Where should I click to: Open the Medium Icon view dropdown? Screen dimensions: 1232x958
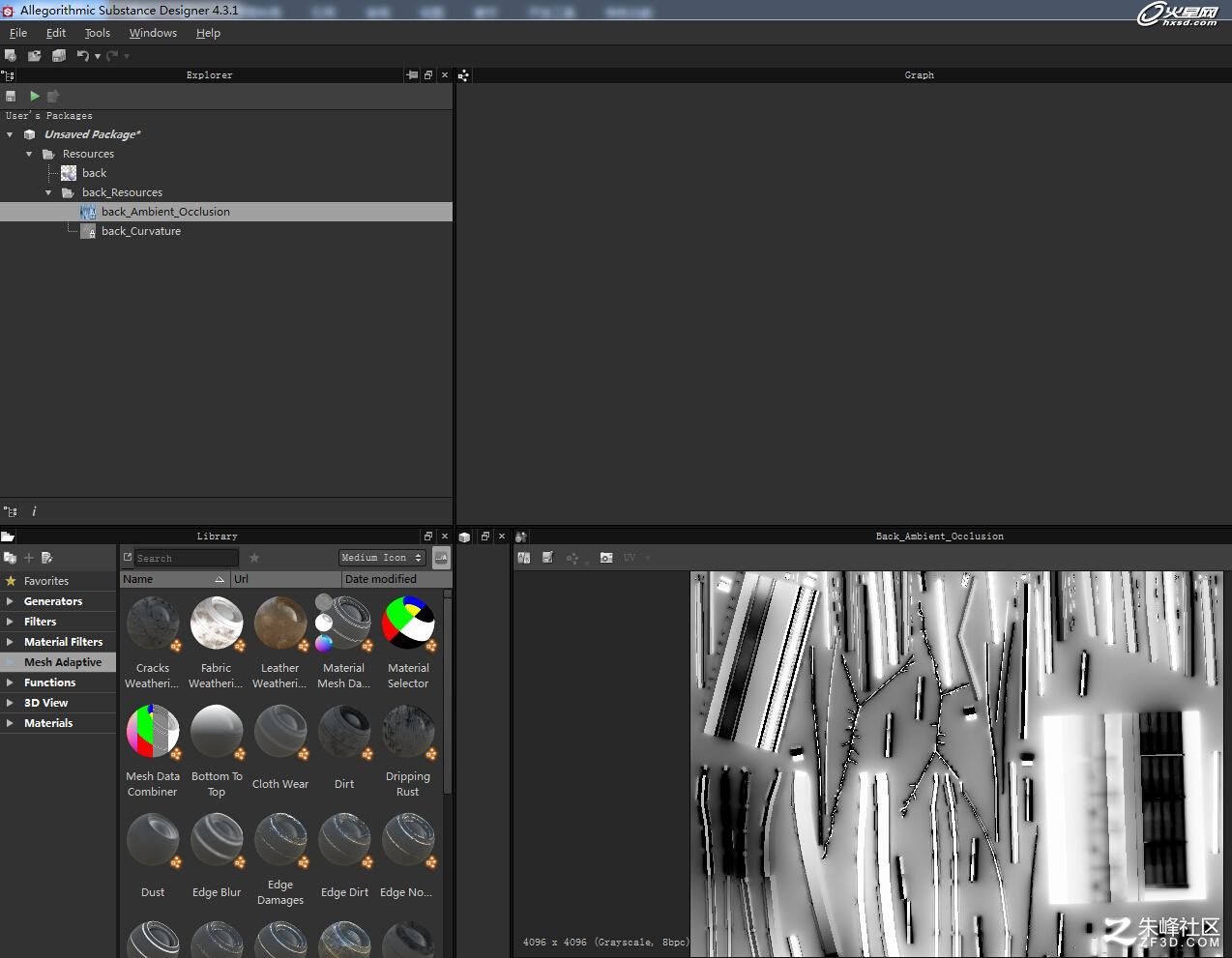(382, 558)
